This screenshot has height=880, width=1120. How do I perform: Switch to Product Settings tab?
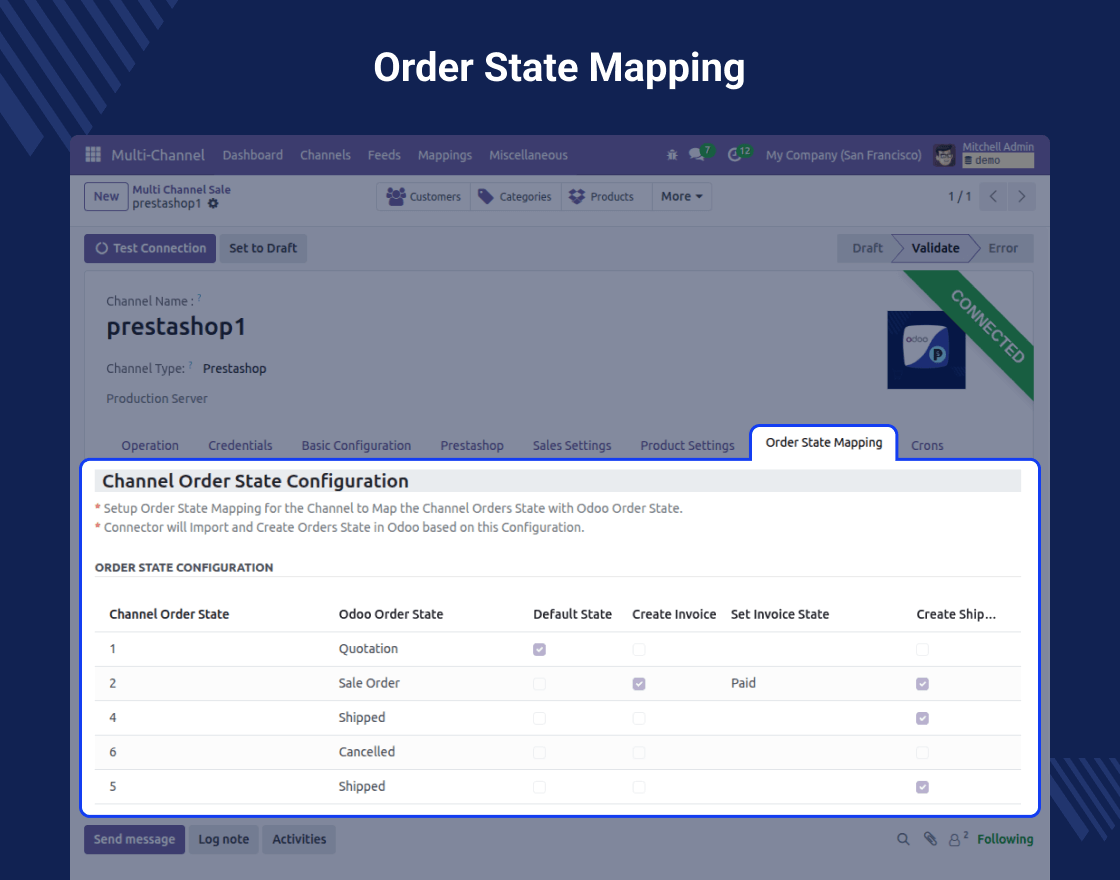pos(687,445)
